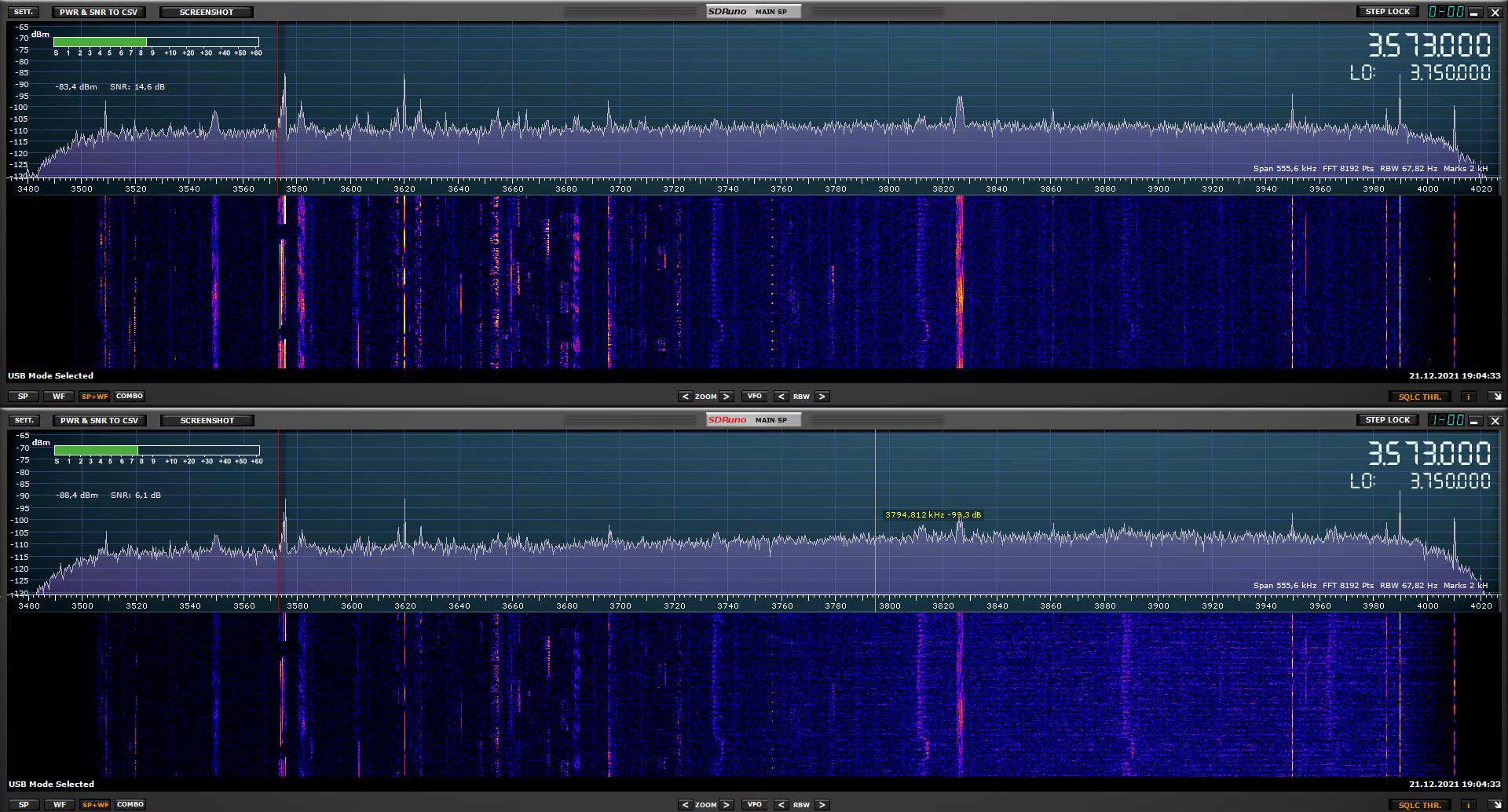This screenshot has height=812, width=1508.
Task: Toggle STEP LOCK in the top window
Action: click(x=1387, y=12)
